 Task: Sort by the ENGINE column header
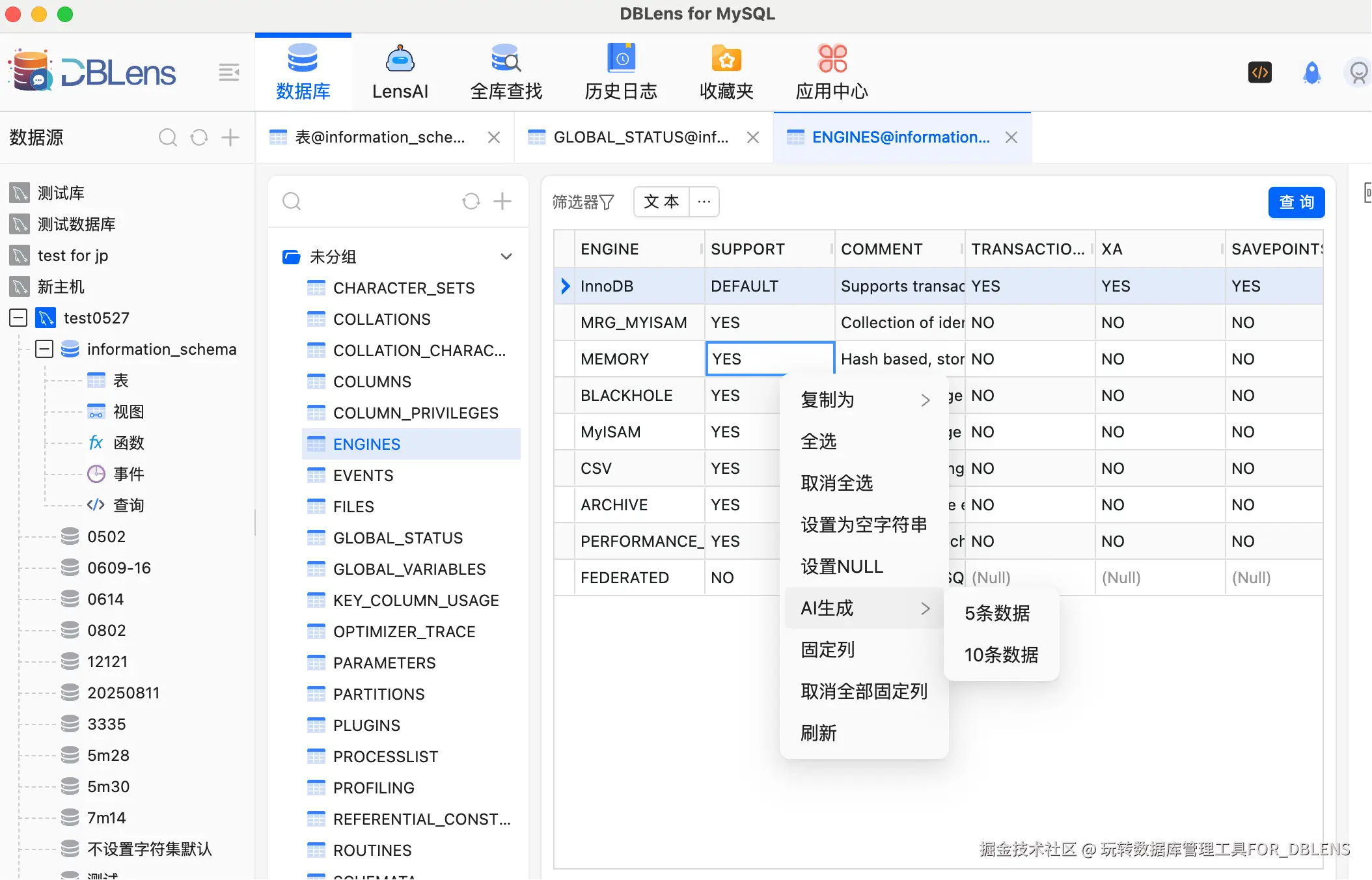[x=639, y=249]
